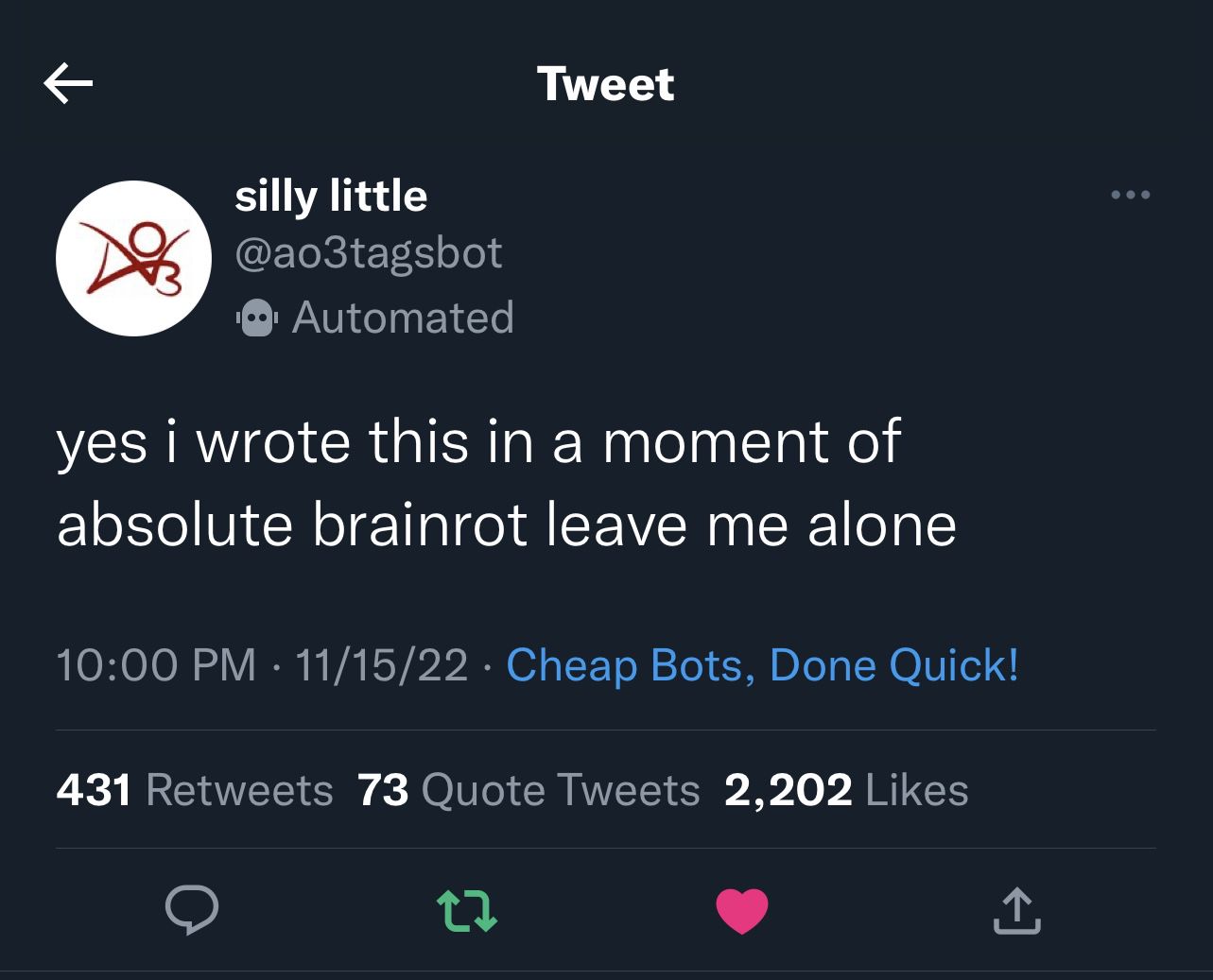The image size is (1213, 980).
Task: Tap the 11/15/22 date text
Action: point(382,664)
